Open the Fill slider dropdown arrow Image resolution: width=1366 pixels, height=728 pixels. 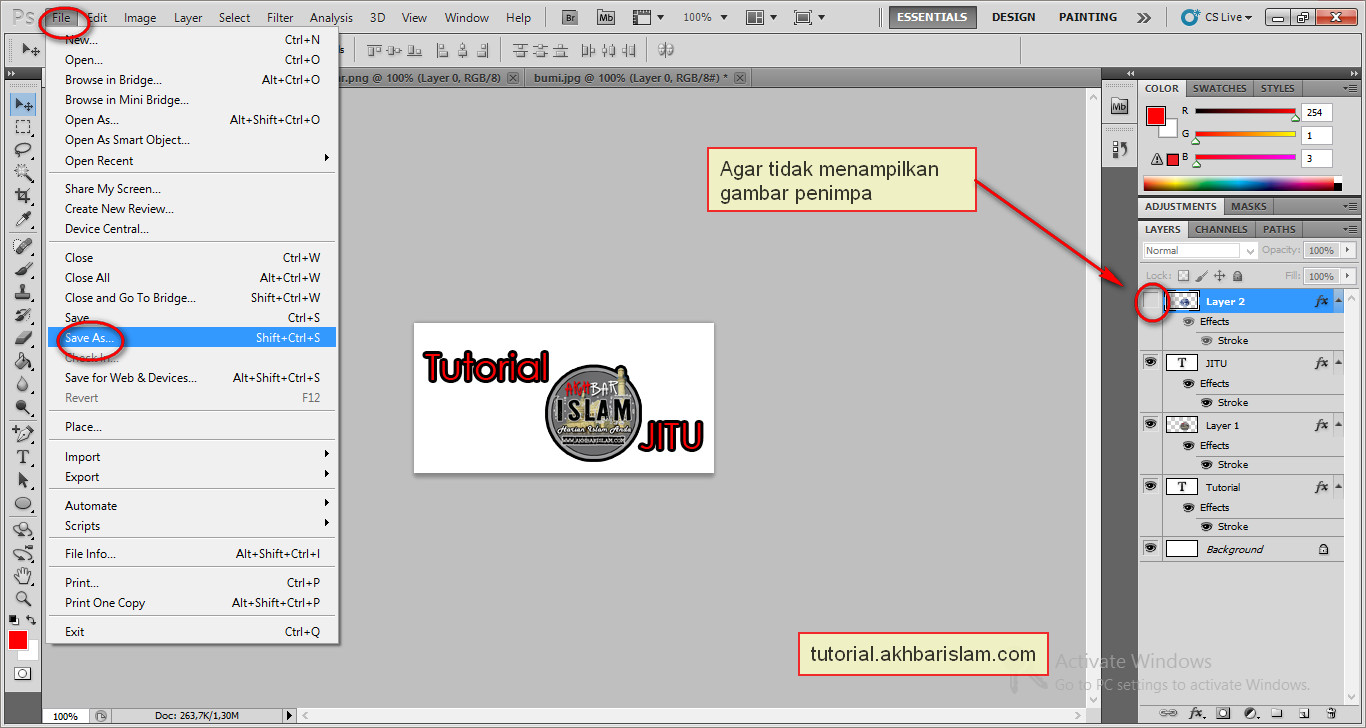[1347, 276]
